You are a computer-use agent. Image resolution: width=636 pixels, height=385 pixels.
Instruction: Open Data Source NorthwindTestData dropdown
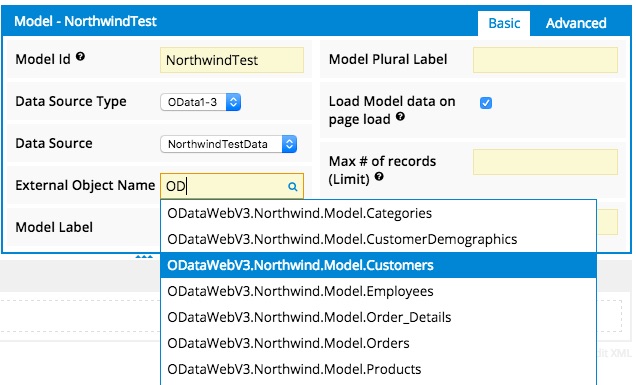(x=229, y=144)
